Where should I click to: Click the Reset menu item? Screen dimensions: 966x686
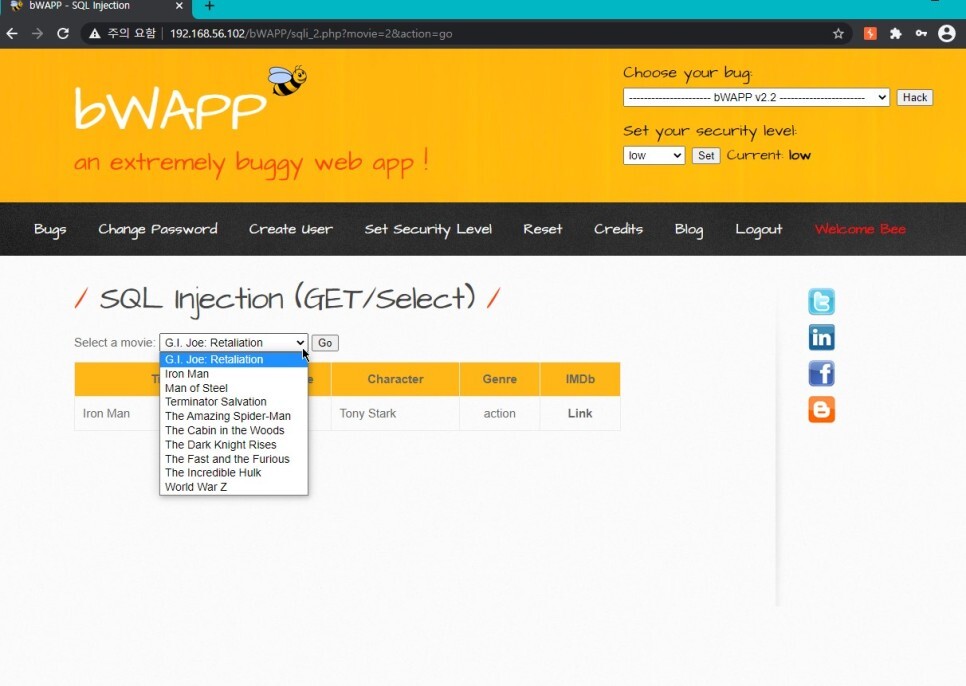(x=543, y=229)
